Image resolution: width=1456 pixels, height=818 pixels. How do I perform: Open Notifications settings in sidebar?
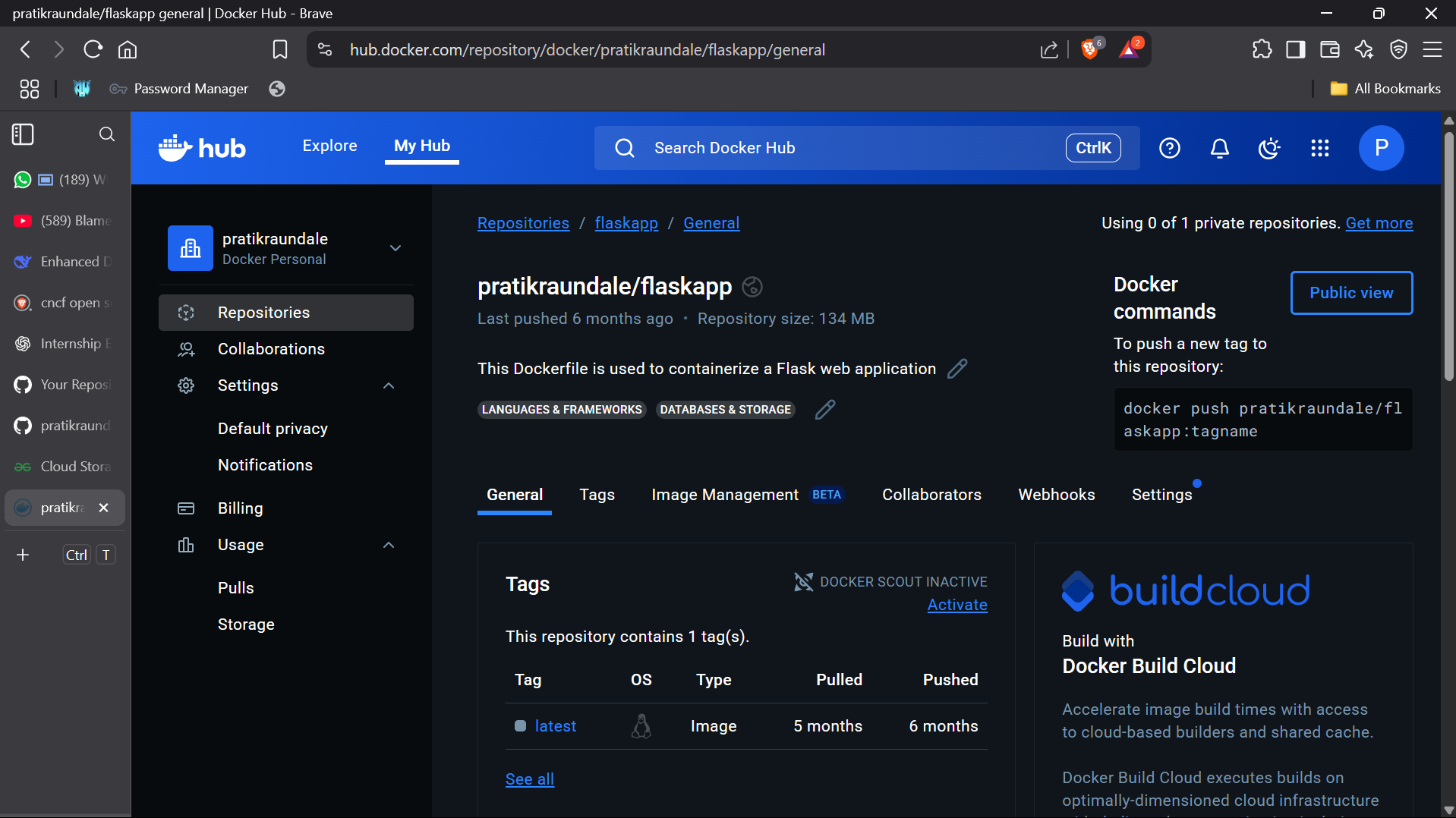pos(265,465)
